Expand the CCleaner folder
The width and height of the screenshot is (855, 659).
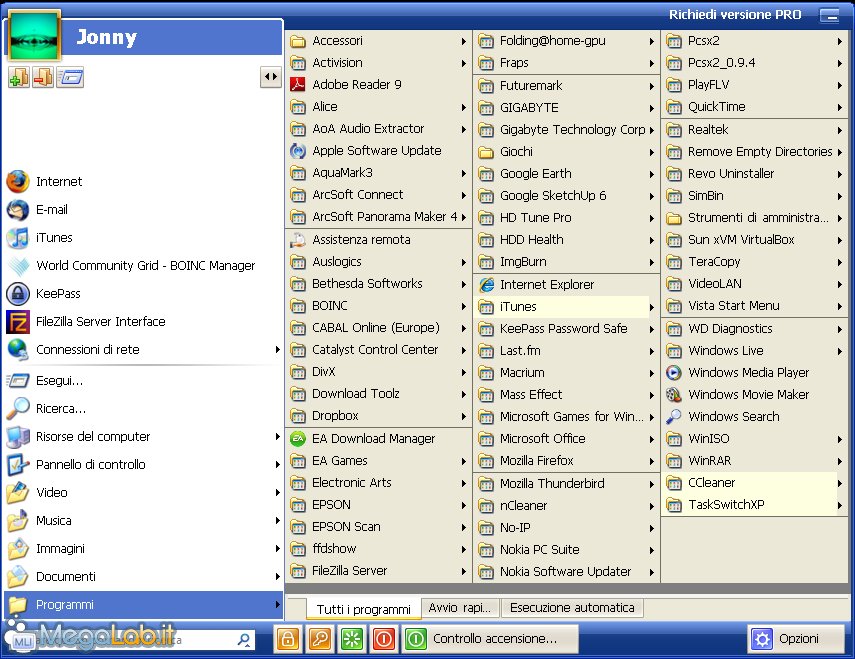click(755, 483)
